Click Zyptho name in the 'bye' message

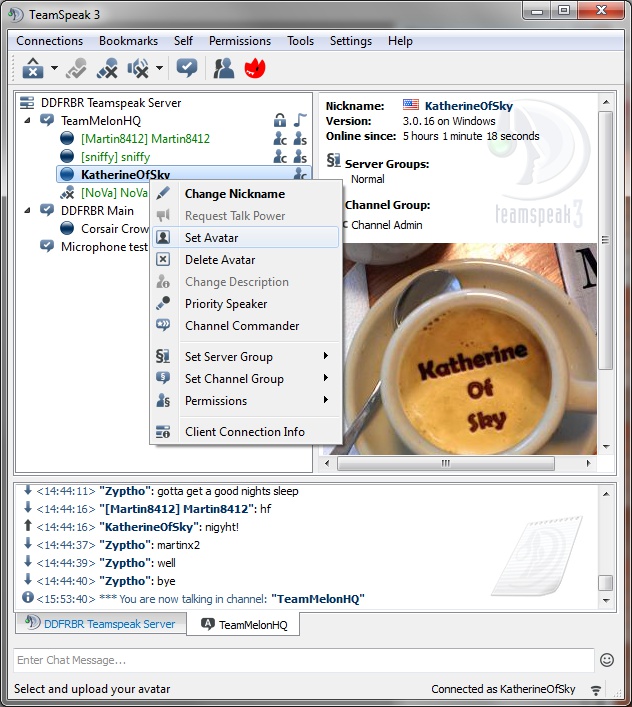point(125,581)
